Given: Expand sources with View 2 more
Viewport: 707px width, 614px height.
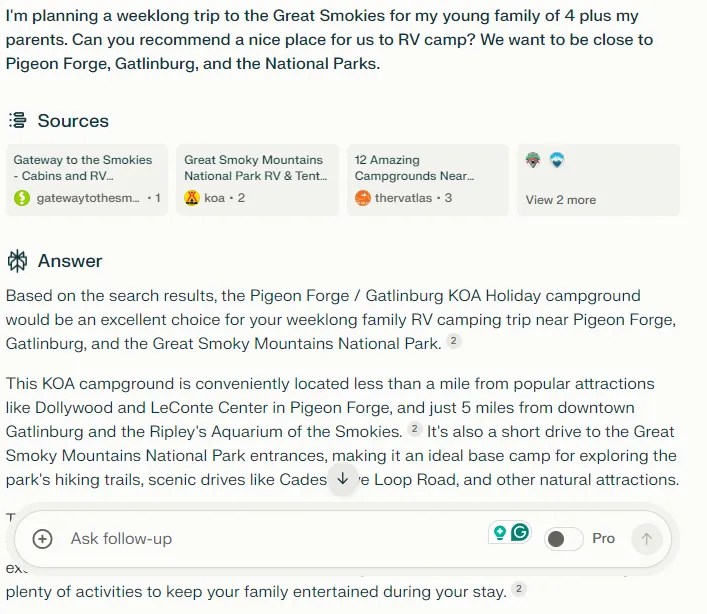Looking at the screenshot, I should click(561, 199).
